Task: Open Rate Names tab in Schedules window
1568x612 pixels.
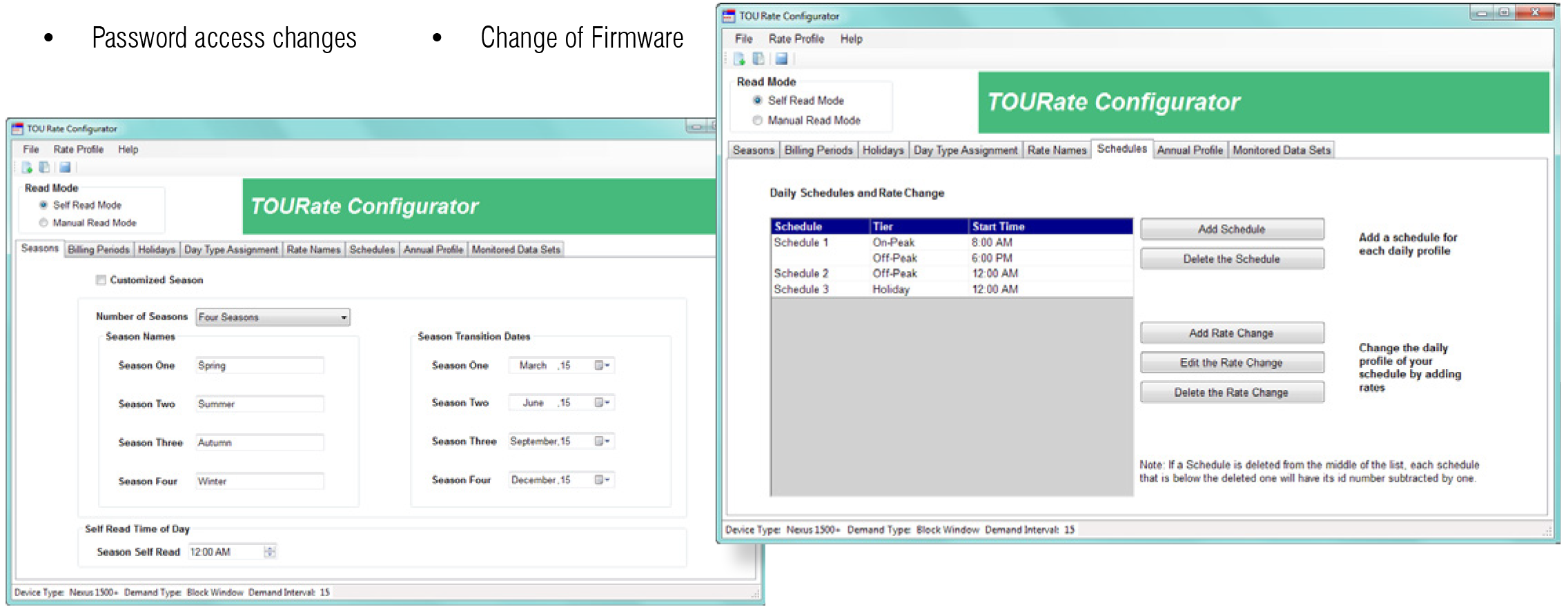Action: pos(1057,150)
